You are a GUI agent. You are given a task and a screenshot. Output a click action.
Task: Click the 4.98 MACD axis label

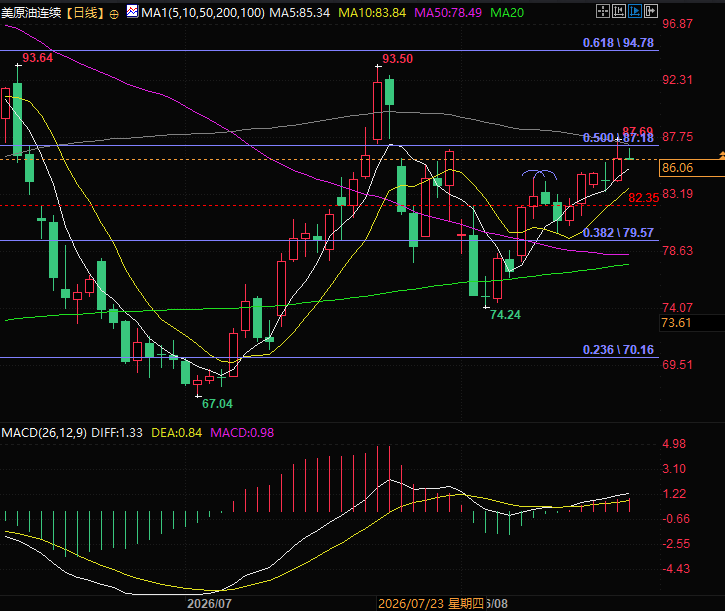(x=674, y=444)
